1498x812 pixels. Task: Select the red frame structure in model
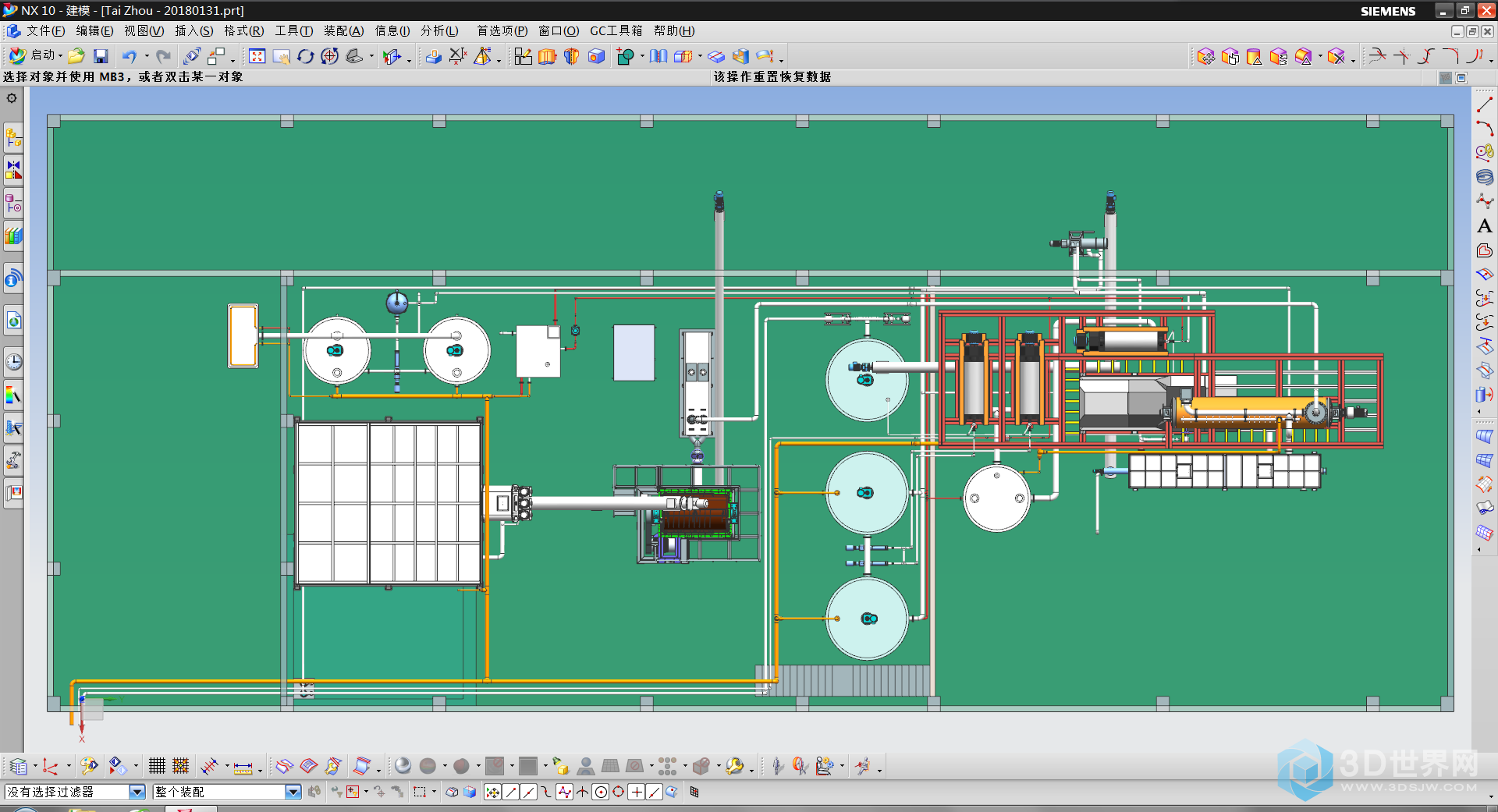[1162, 378]
